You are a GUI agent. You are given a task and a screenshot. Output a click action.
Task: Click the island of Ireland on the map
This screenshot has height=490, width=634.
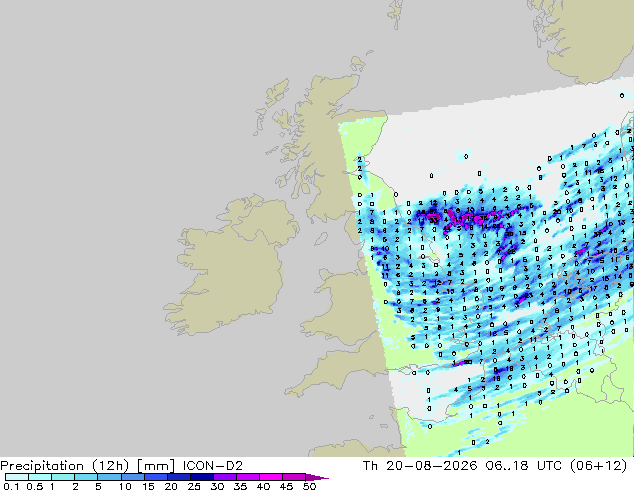pyautogui.click(x=230, y=263)
